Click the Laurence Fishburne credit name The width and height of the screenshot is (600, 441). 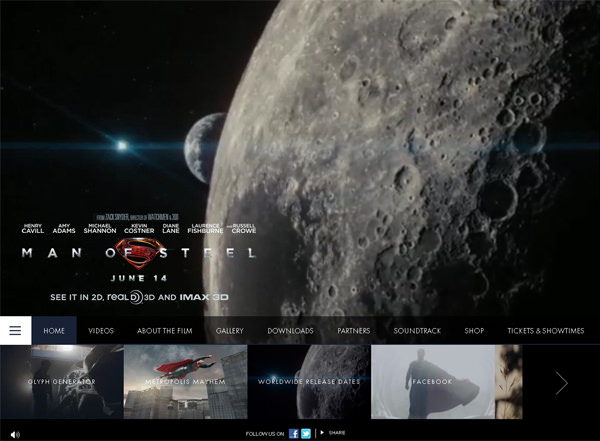pos(205,229)
